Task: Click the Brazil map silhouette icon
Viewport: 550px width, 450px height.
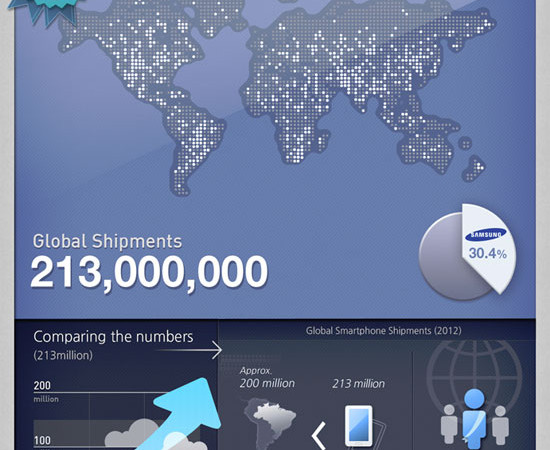Action: (269, 424)
